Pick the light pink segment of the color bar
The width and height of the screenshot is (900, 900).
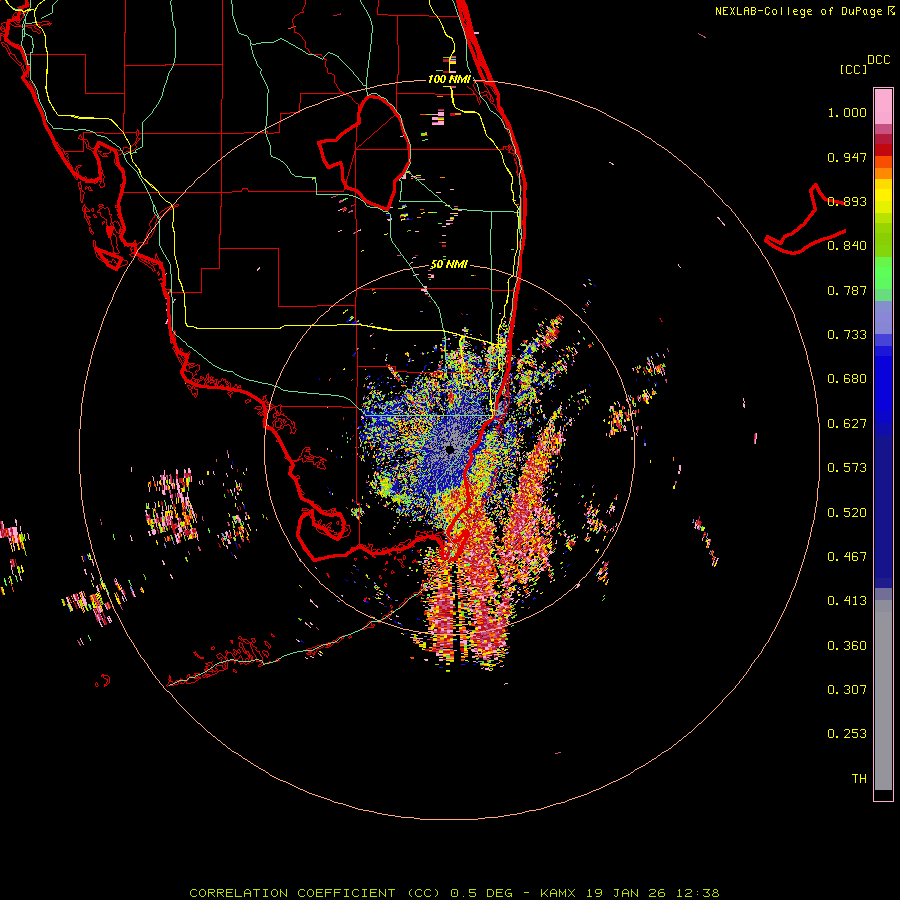[883, 106]
